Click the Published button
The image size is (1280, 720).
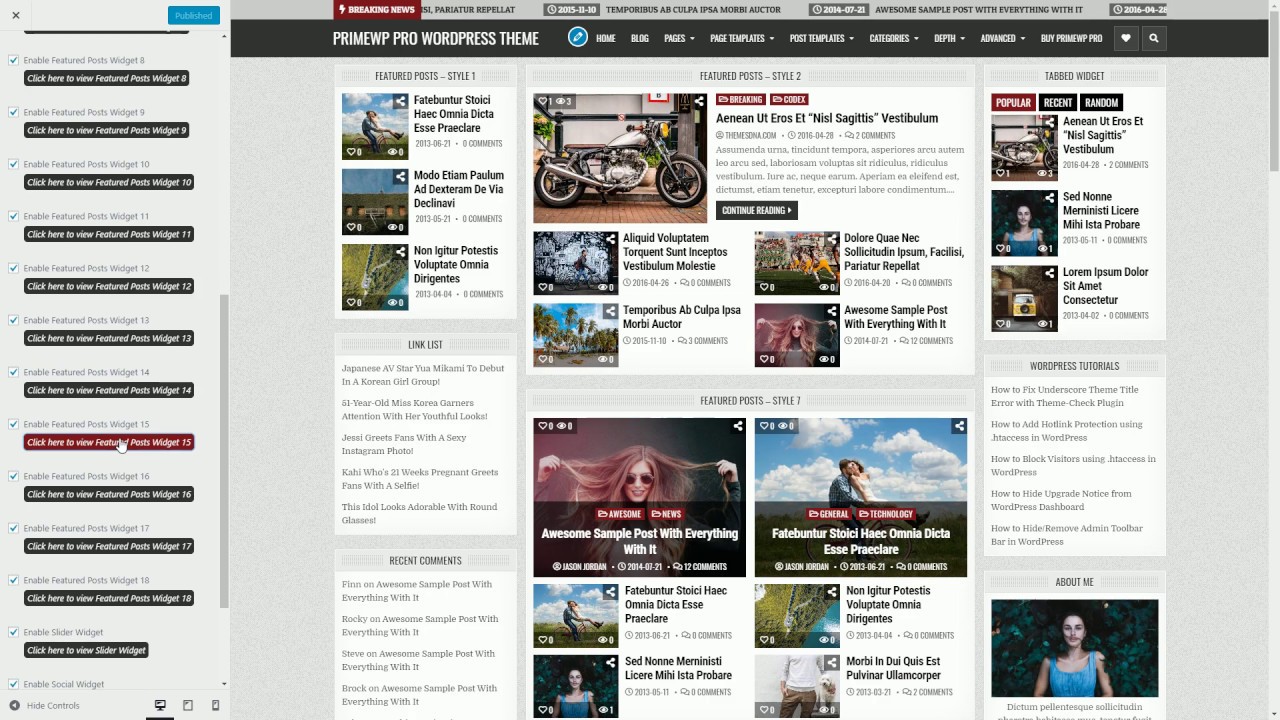(x=193, y=15)
